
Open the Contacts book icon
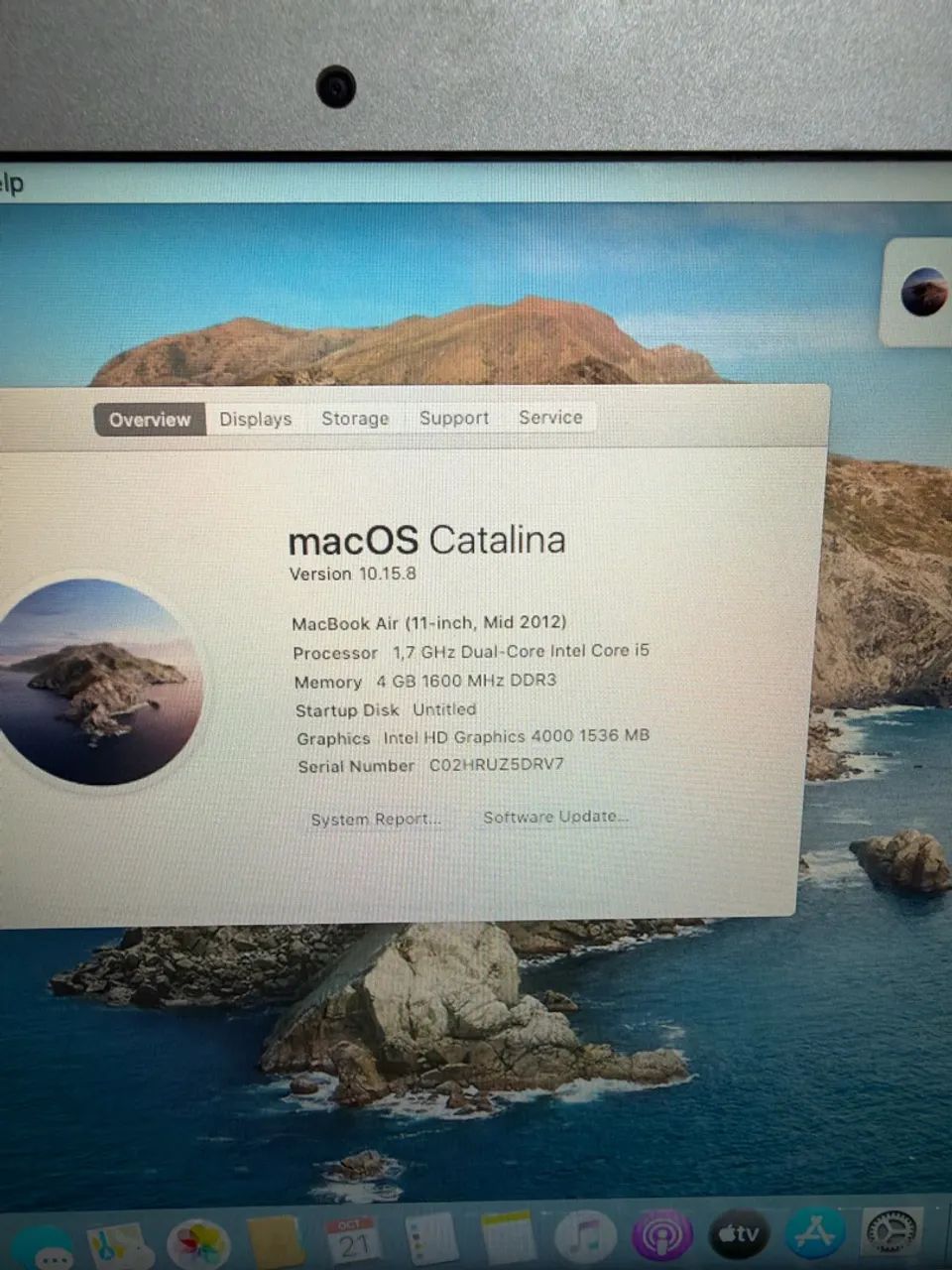click(276, 1242)
